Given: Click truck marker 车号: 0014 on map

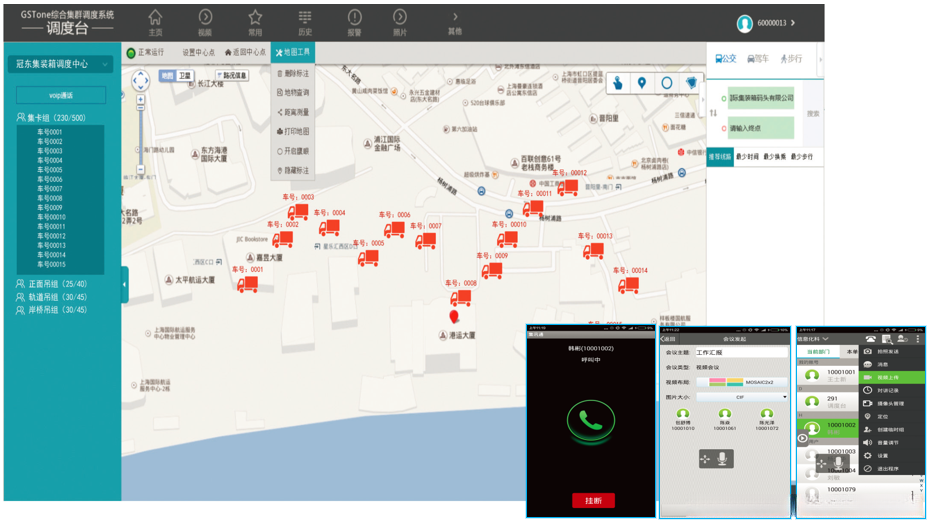Looking at the screenshot, I should [629, 286].
